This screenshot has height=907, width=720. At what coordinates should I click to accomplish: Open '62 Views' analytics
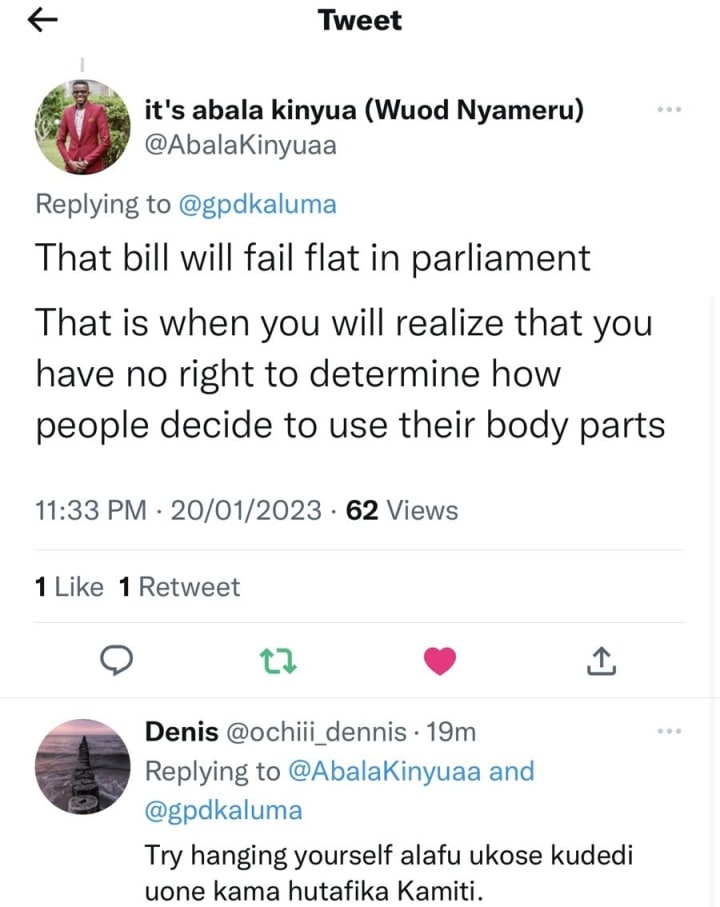[402, 510]
